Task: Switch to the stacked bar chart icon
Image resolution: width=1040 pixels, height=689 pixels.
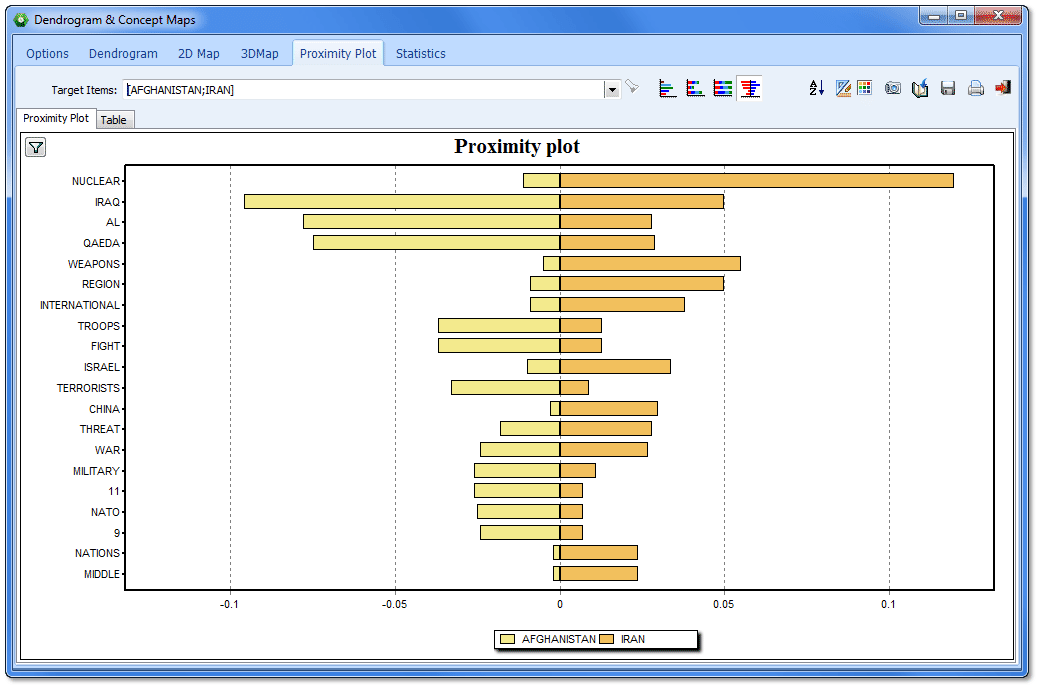Action: pos(695,89)
